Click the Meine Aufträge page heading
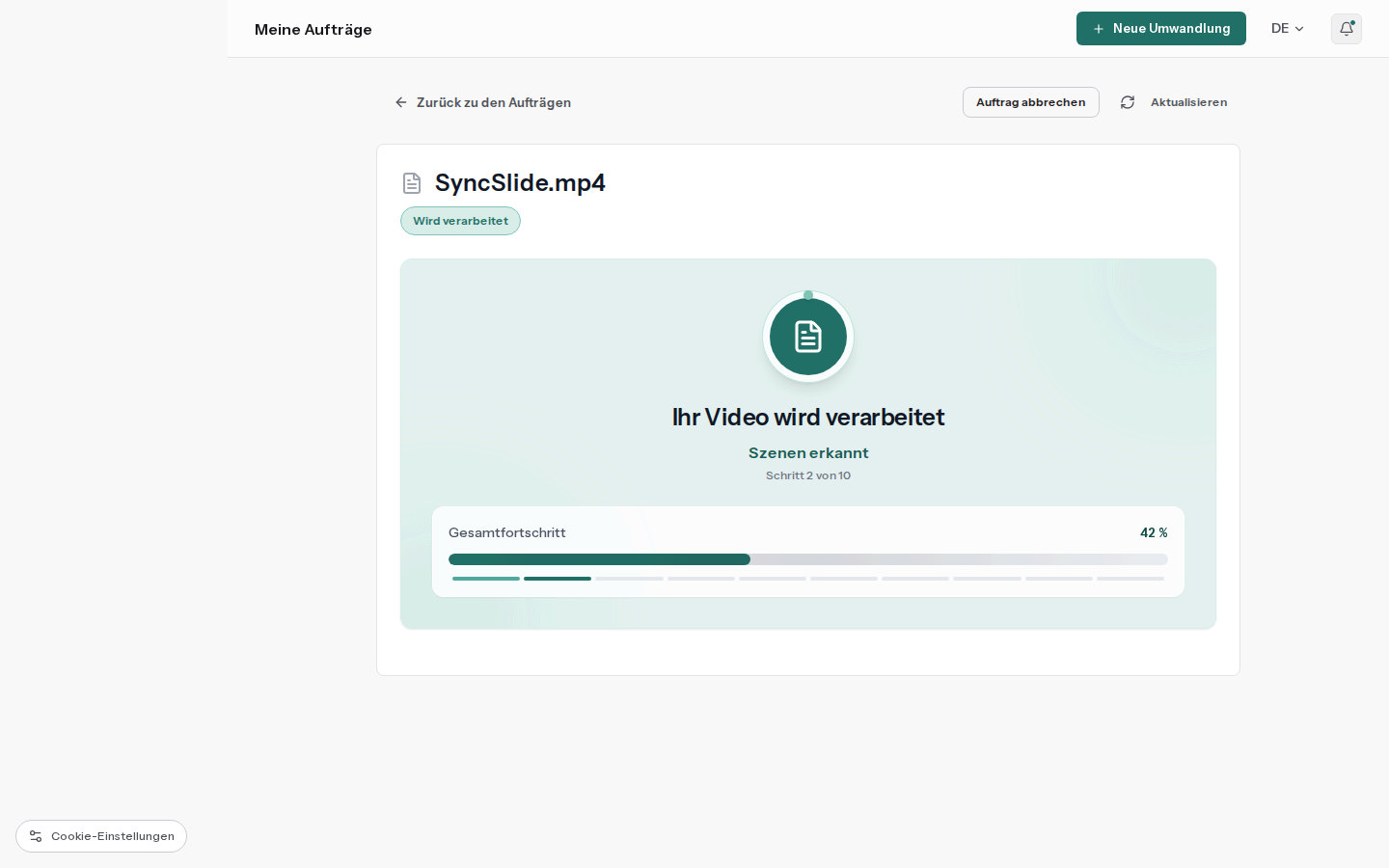 (x=313, y=30)
